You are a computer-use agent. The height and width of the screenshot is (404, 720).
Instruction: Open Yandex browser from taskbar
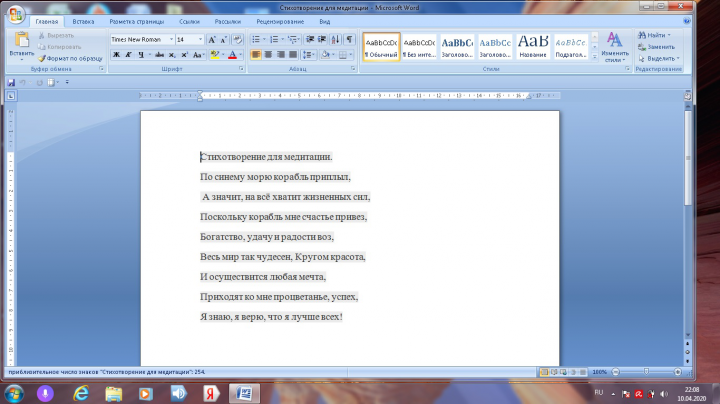click(x=210, y=393)
